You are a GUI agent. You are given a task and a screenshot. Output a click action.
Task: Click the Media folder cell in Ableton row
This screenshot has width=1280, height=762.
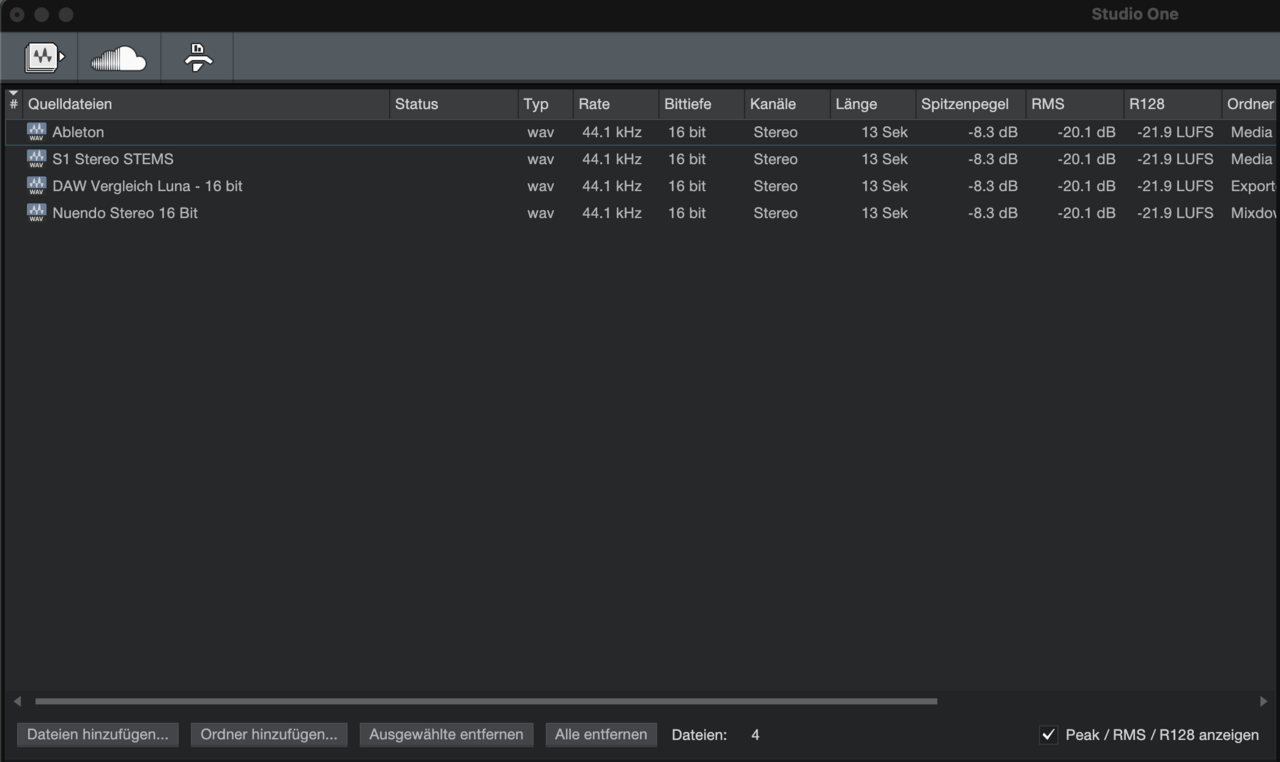[1252, 132]
